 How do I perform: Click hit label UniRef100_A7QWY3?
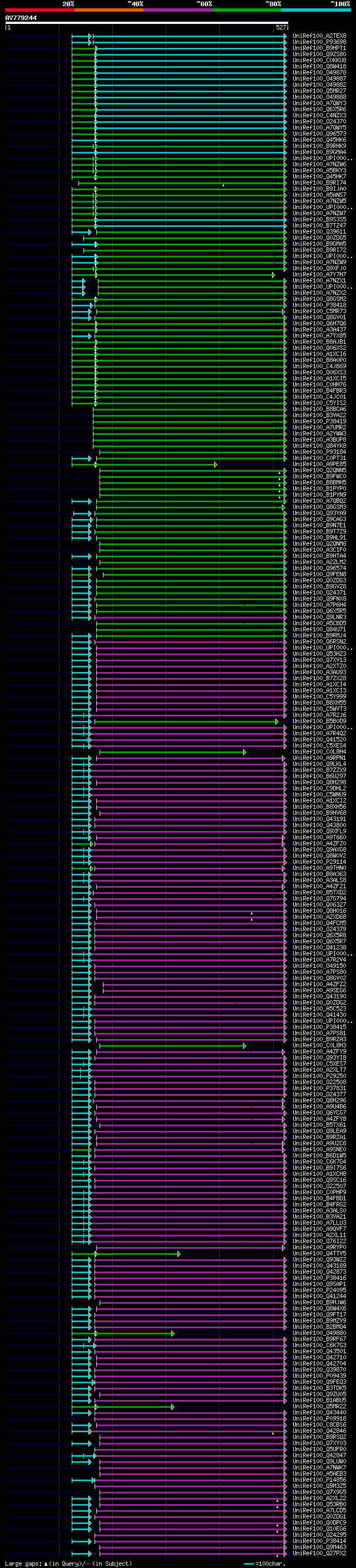coord(319,103)
